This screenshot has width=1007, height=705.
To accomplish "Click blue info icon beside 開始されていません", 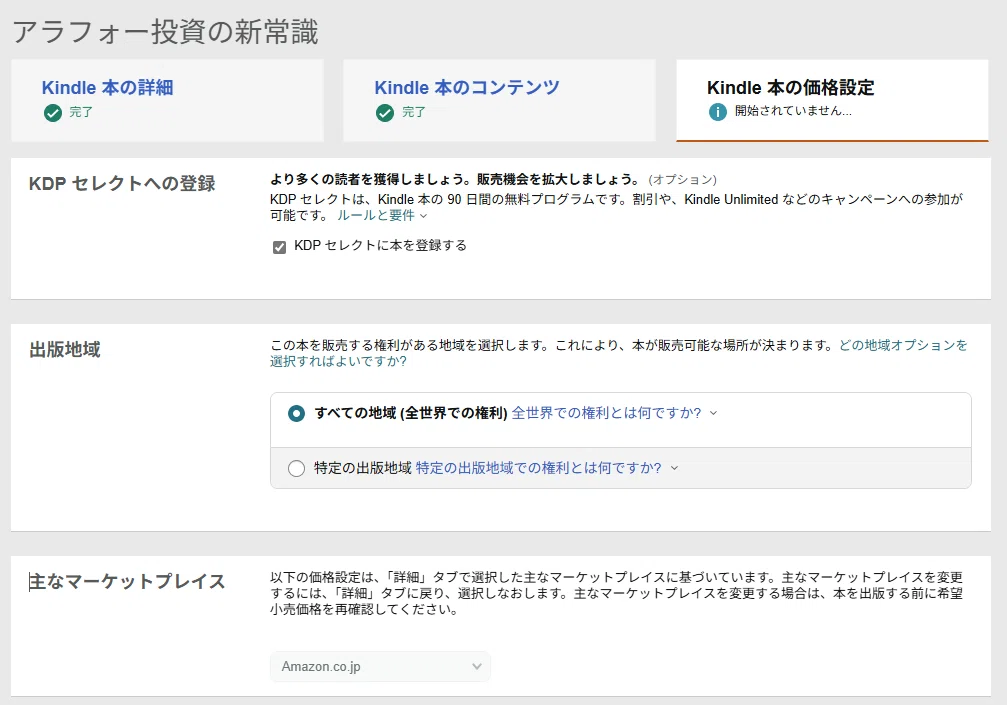I will point(717,112).
